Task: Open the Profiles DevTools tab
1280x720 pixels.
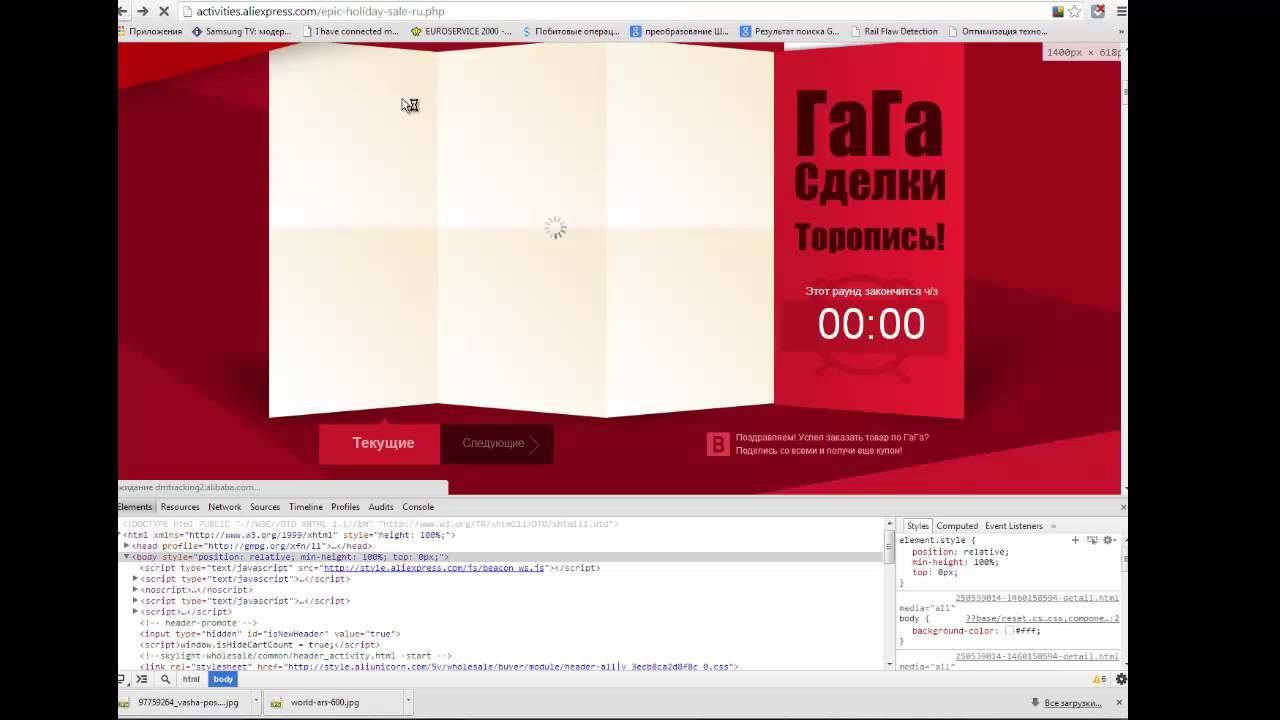Action: click(345, 507)
